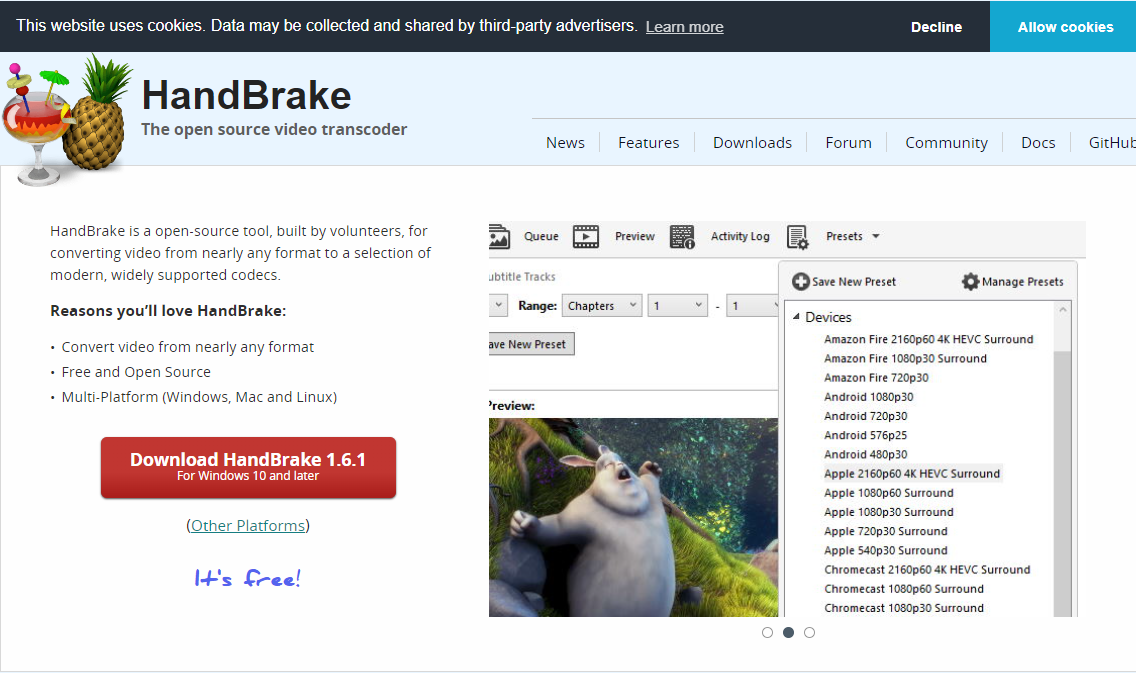Viewport: 1136px width, 673px height.
Task: Click the Activity Log icon
Action: coord(682,236)
